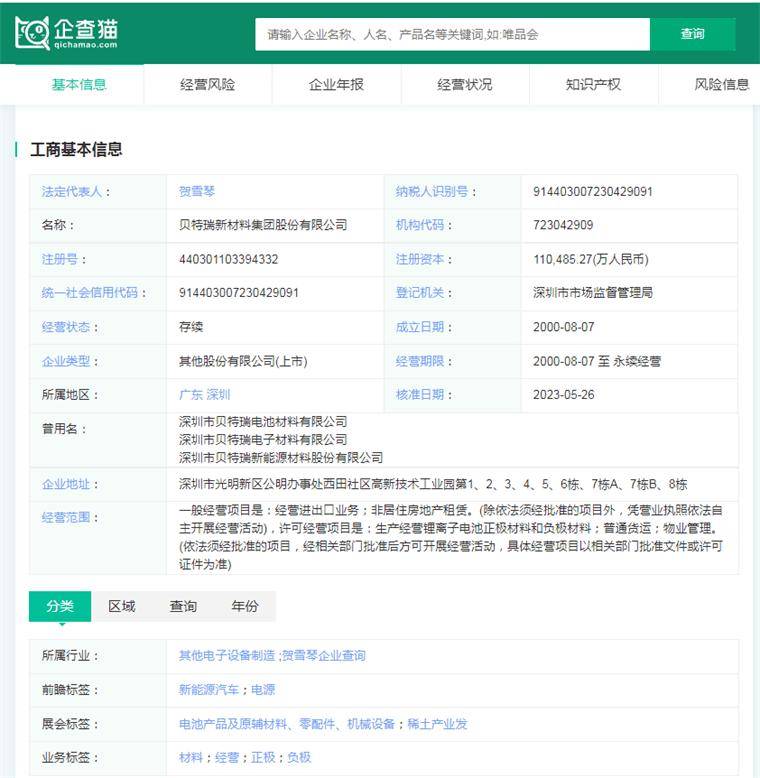Select the 工商基本信息 section heading

click(x=76, y=149)
